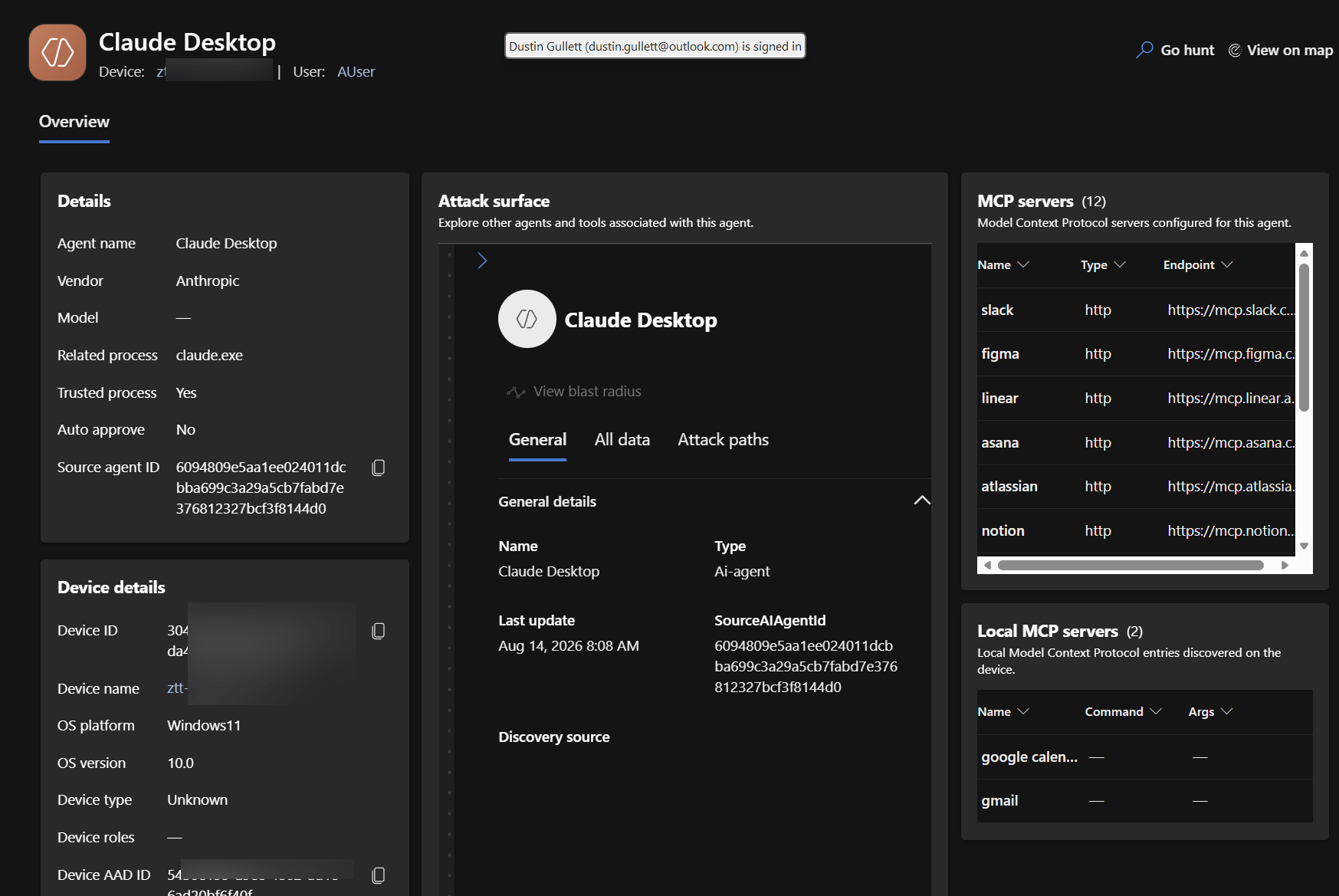Click the Windows11 OS platform value
Image resolution: width=1339 pixels, height=896 pixels.
(x=204, y=726)
